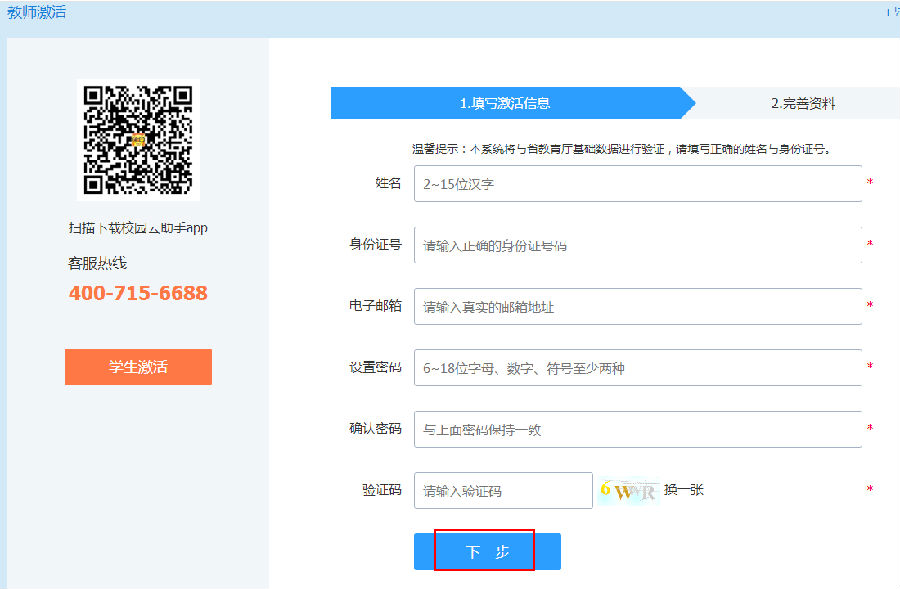Click the 温馨提示 hint text
Viewport: 900px width, 589px height.
622,149
